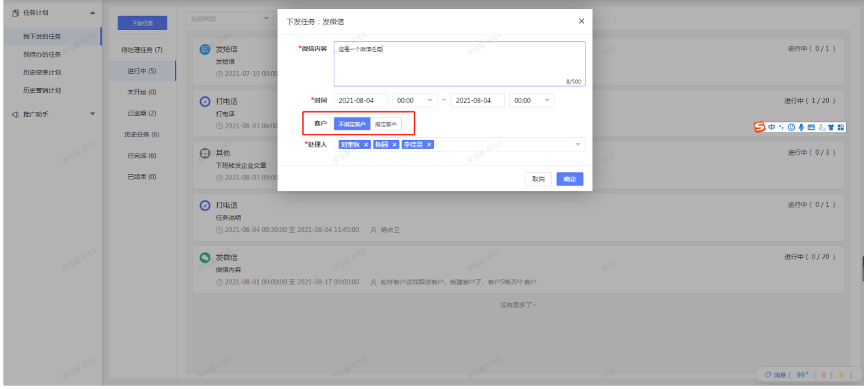Click the 下发任务 button

click(142, 23)
